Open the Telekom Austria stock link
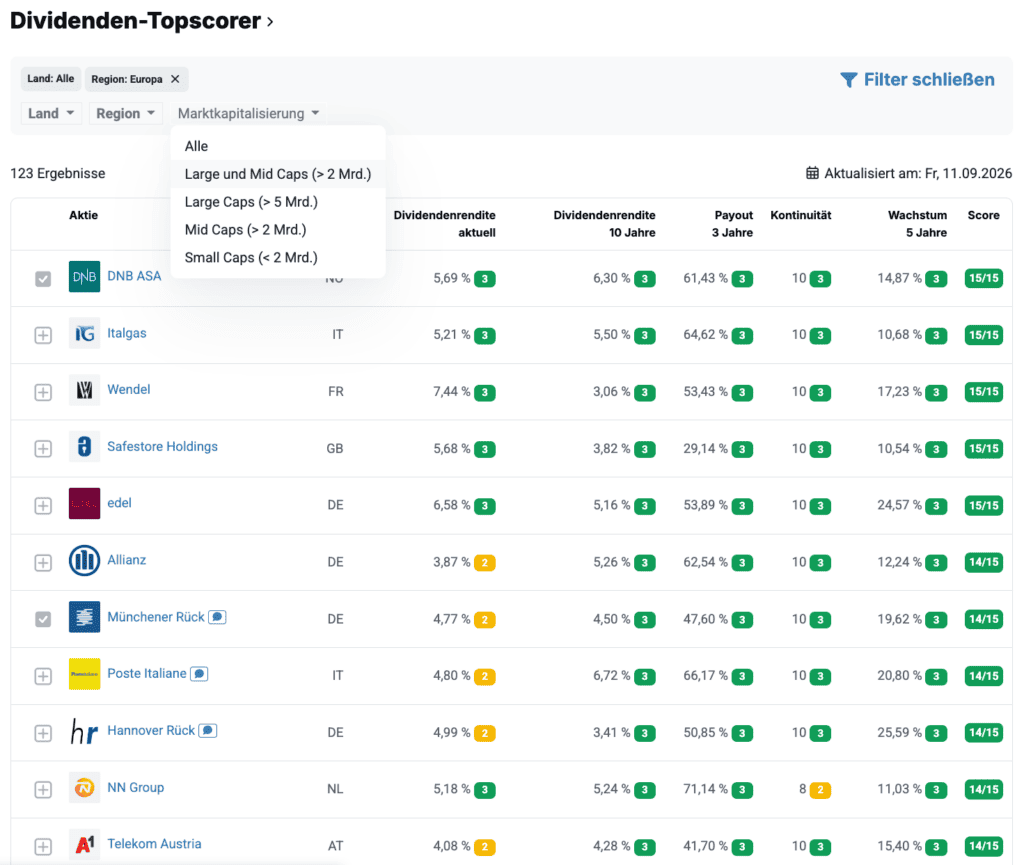 coord(154,844)
